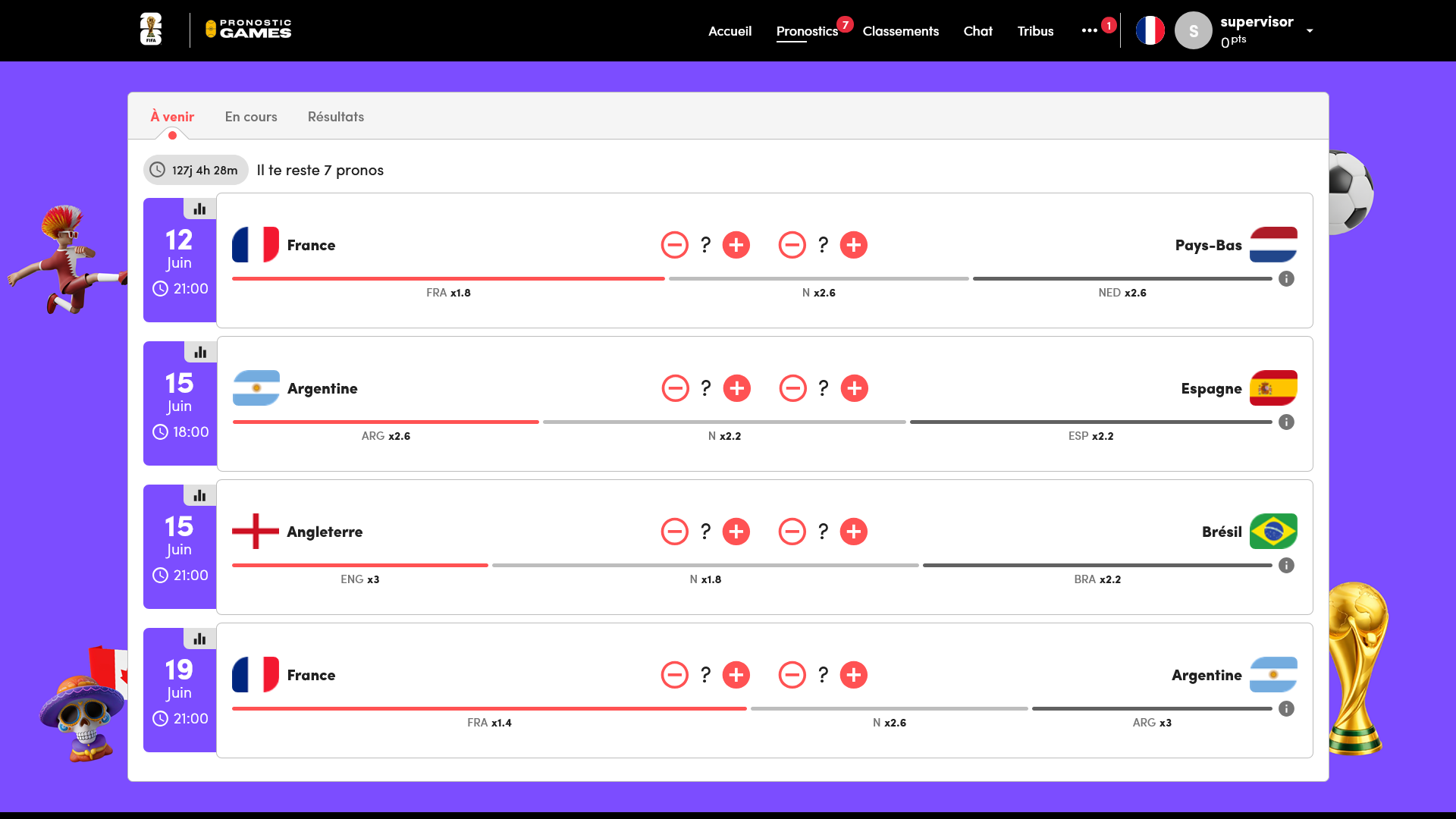Click the FRA x1.8 odds bar

tap(447, 279)
